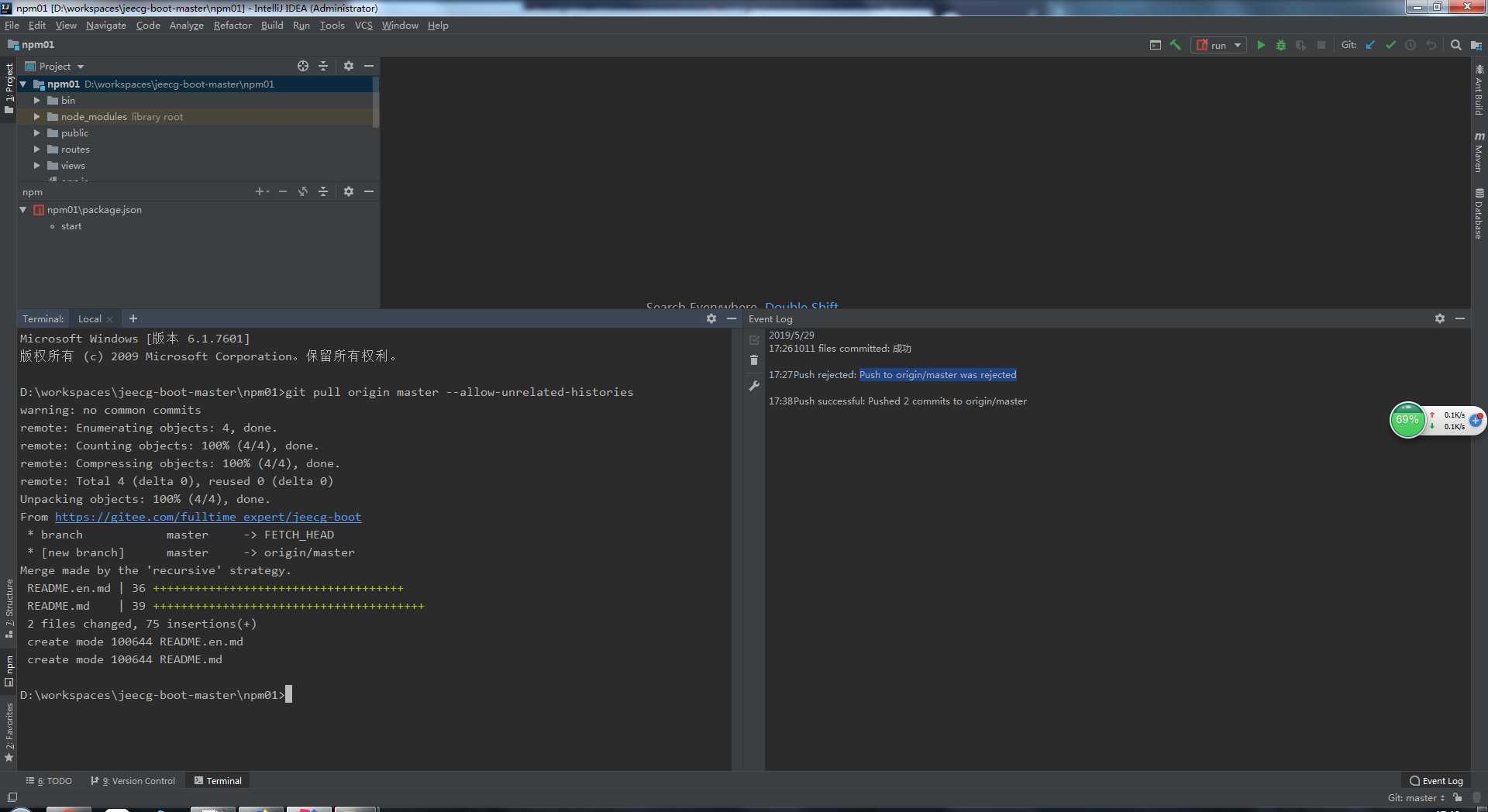Hide the Terminal panel

(732, 318)
